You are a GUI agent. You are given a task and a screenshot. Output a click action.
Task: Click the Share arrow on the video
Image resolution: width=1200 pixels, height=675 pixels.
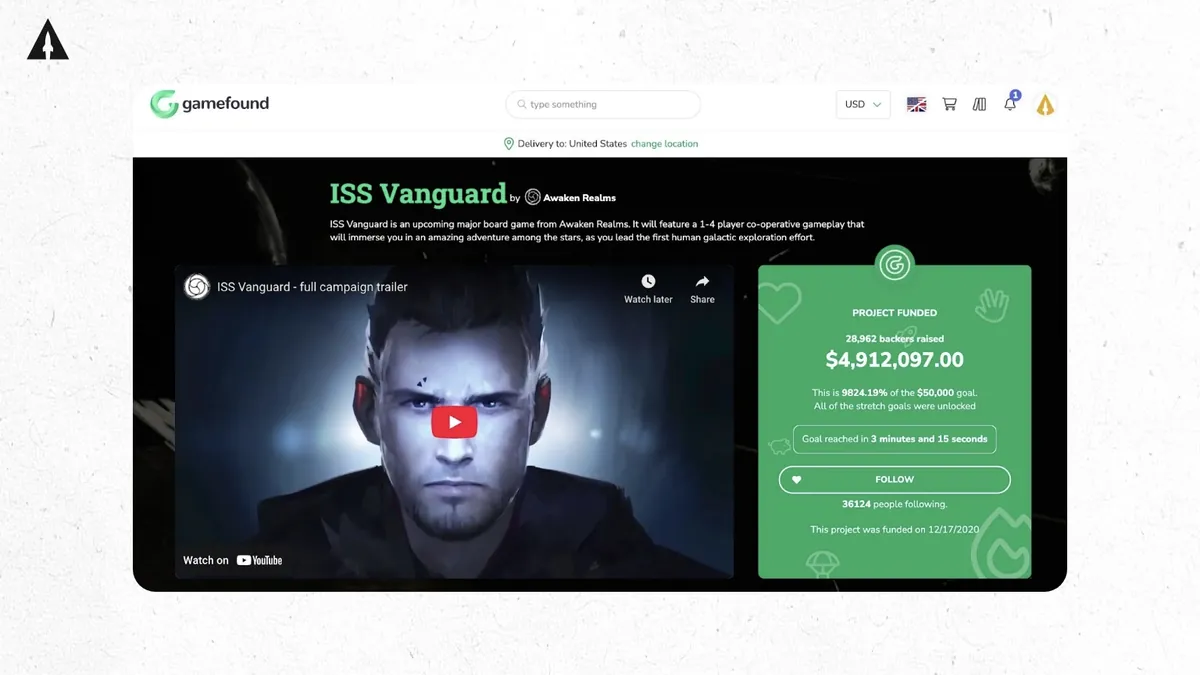(702, 282)
